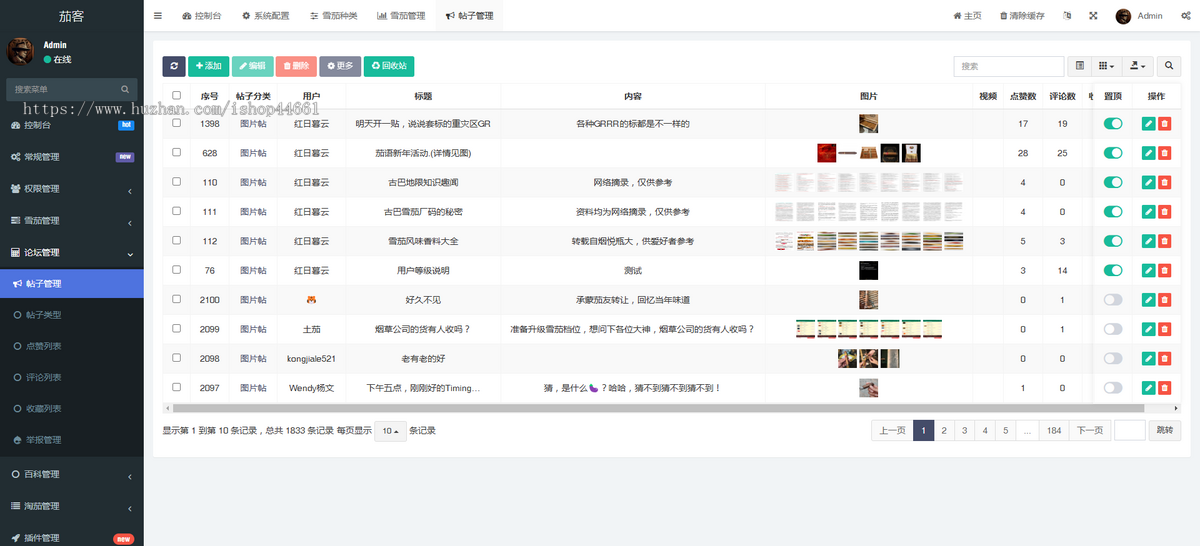1200x546 pixels.
Task: Click the horizontal table scrollbar
Action: [658, 408]
